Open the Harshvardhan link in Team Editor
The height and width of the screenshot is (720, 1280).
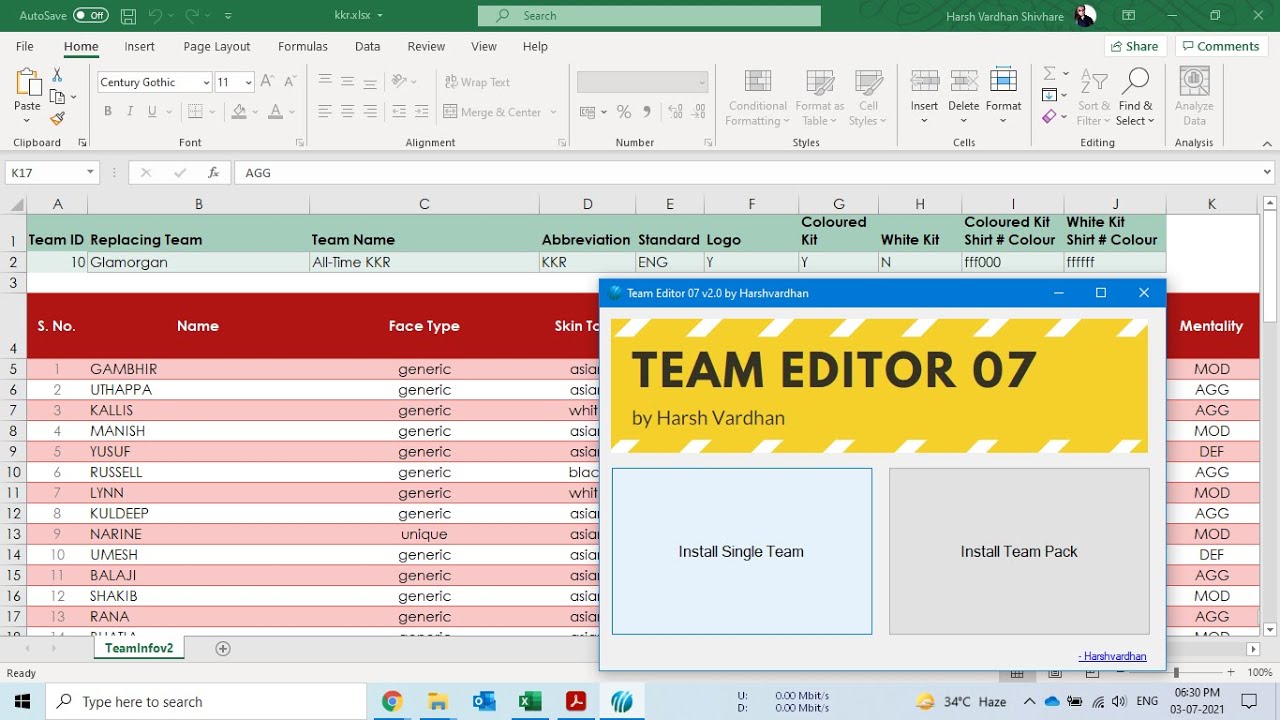(1112, 656)
